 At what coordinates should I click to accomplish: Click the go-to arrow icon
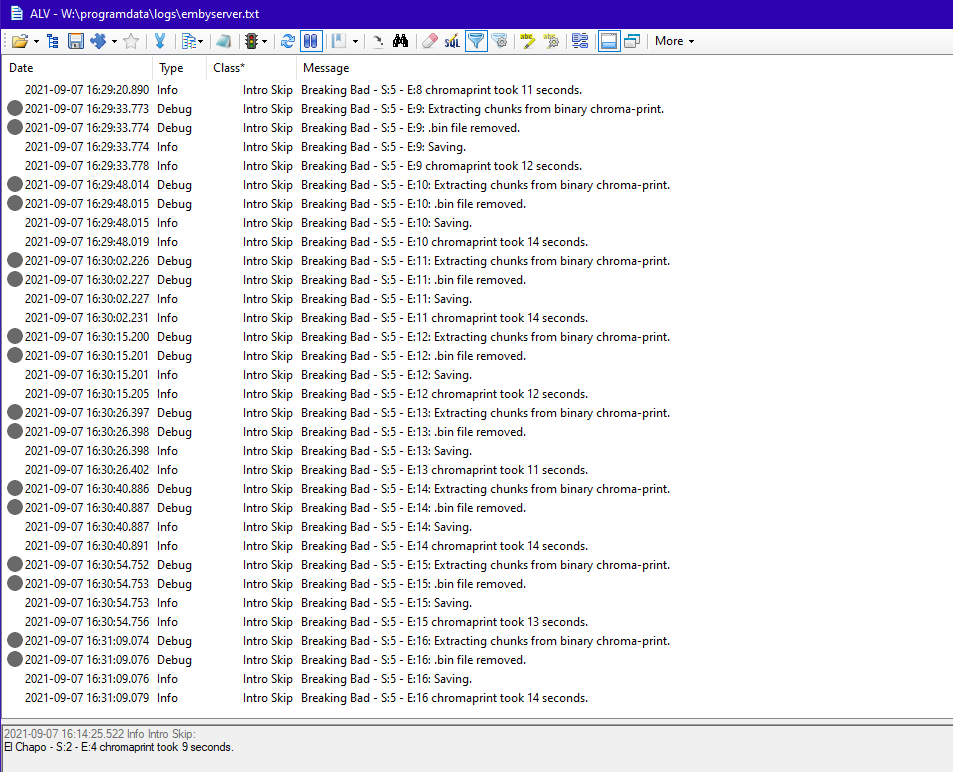click(x=378, y=41)
